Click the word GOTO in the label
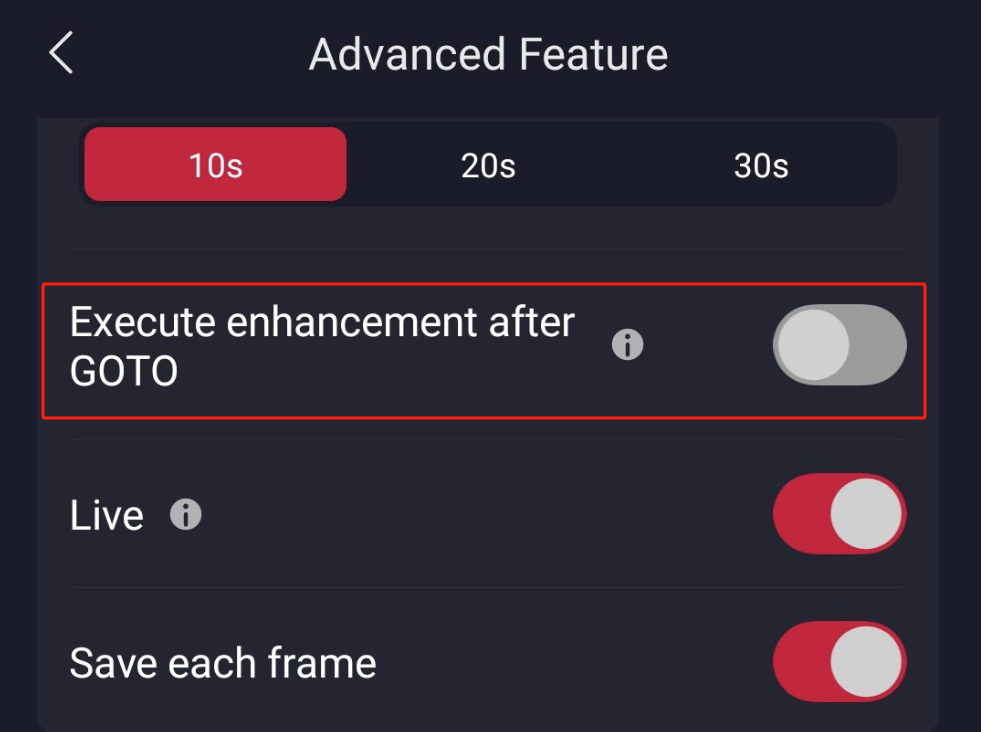1003x732 pixels. 124,372
